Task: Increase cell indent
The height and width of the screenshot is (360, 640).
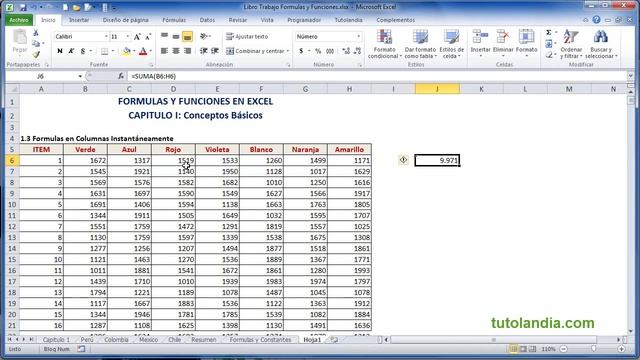Action: tap(215, 51)
